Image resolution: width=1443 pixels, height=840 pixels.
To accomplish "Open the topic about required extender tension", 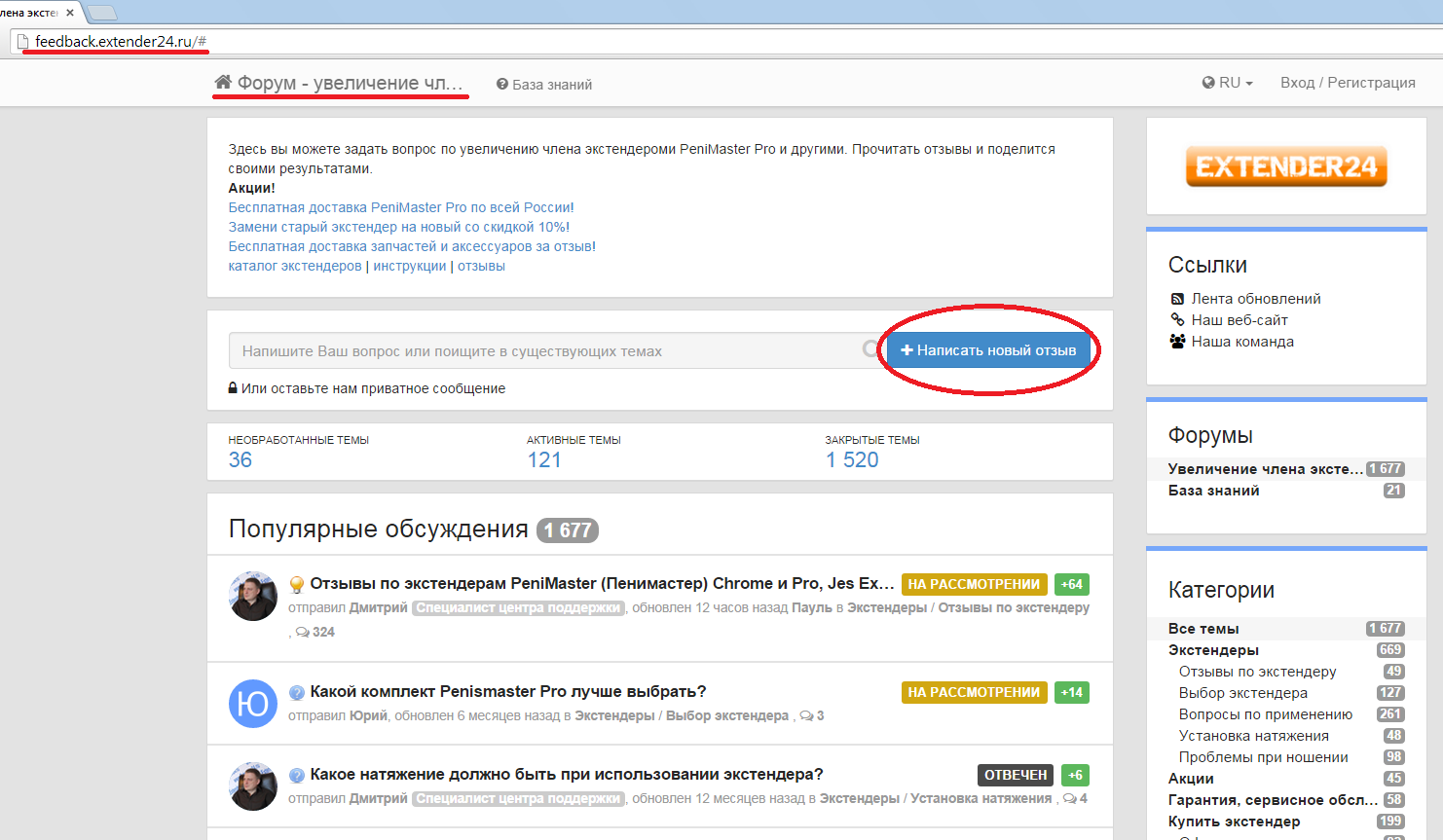I will tap(567, 775).
